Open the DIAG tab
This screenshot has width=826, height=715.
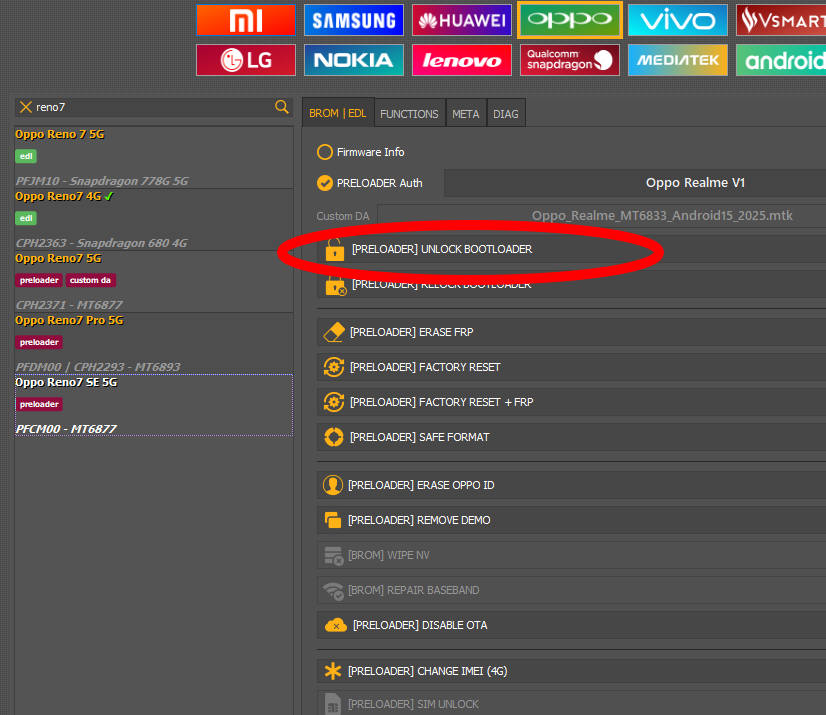[x=506, y=114]
